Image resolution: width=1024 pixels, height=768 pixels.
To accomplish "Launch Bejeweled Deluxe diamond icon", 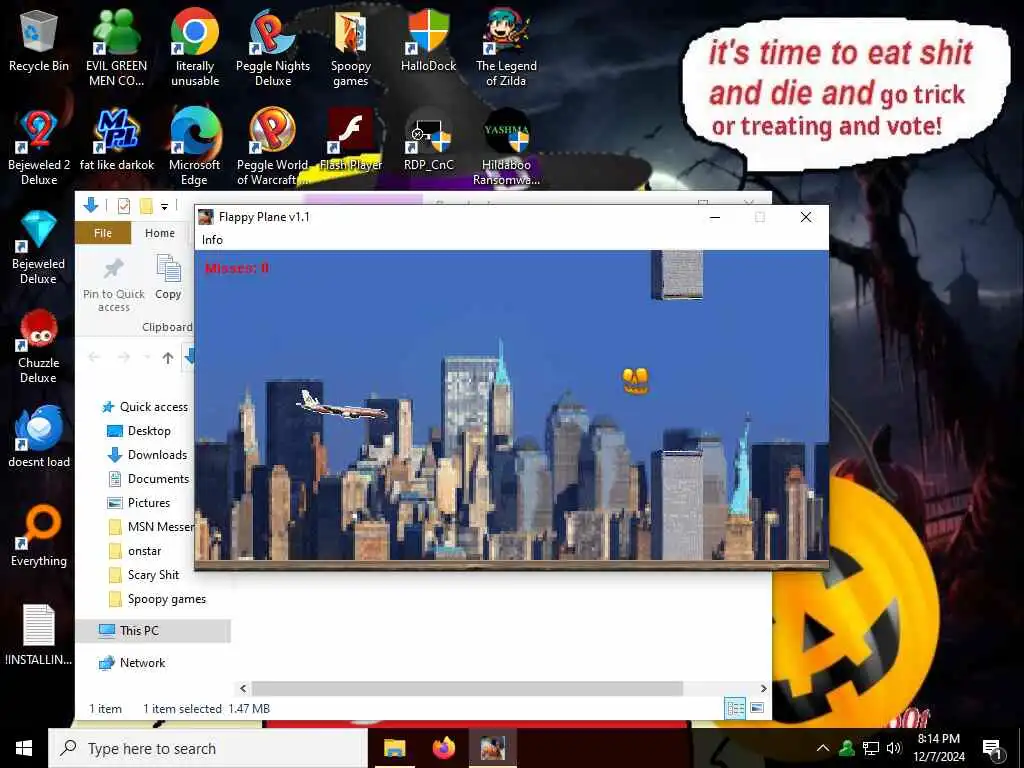I will point(39,247).
